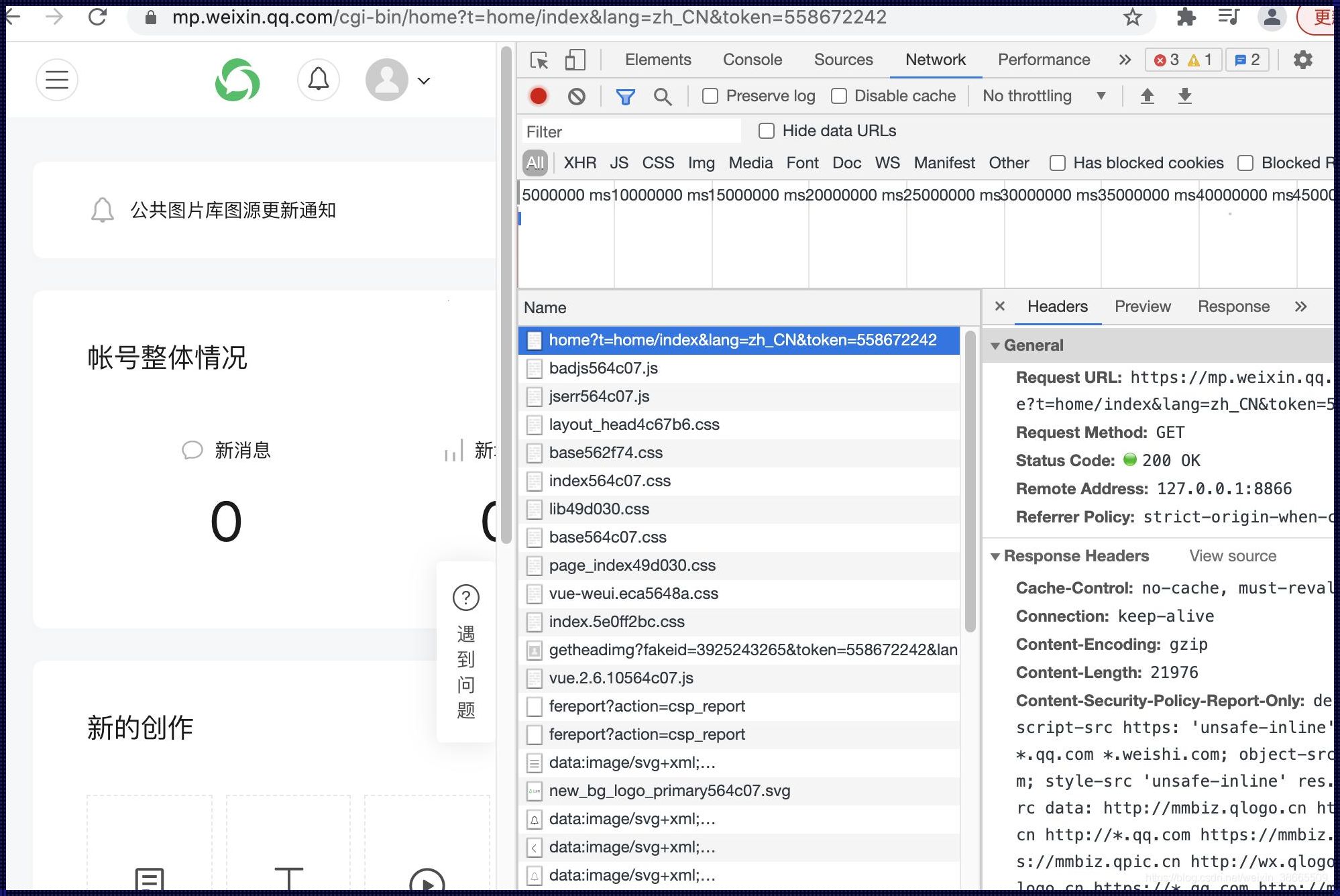Screen dimensions: 1340x896
Task: Click the green WeChat platform logo
Action: pyautogui.click(x=237, y=80)
